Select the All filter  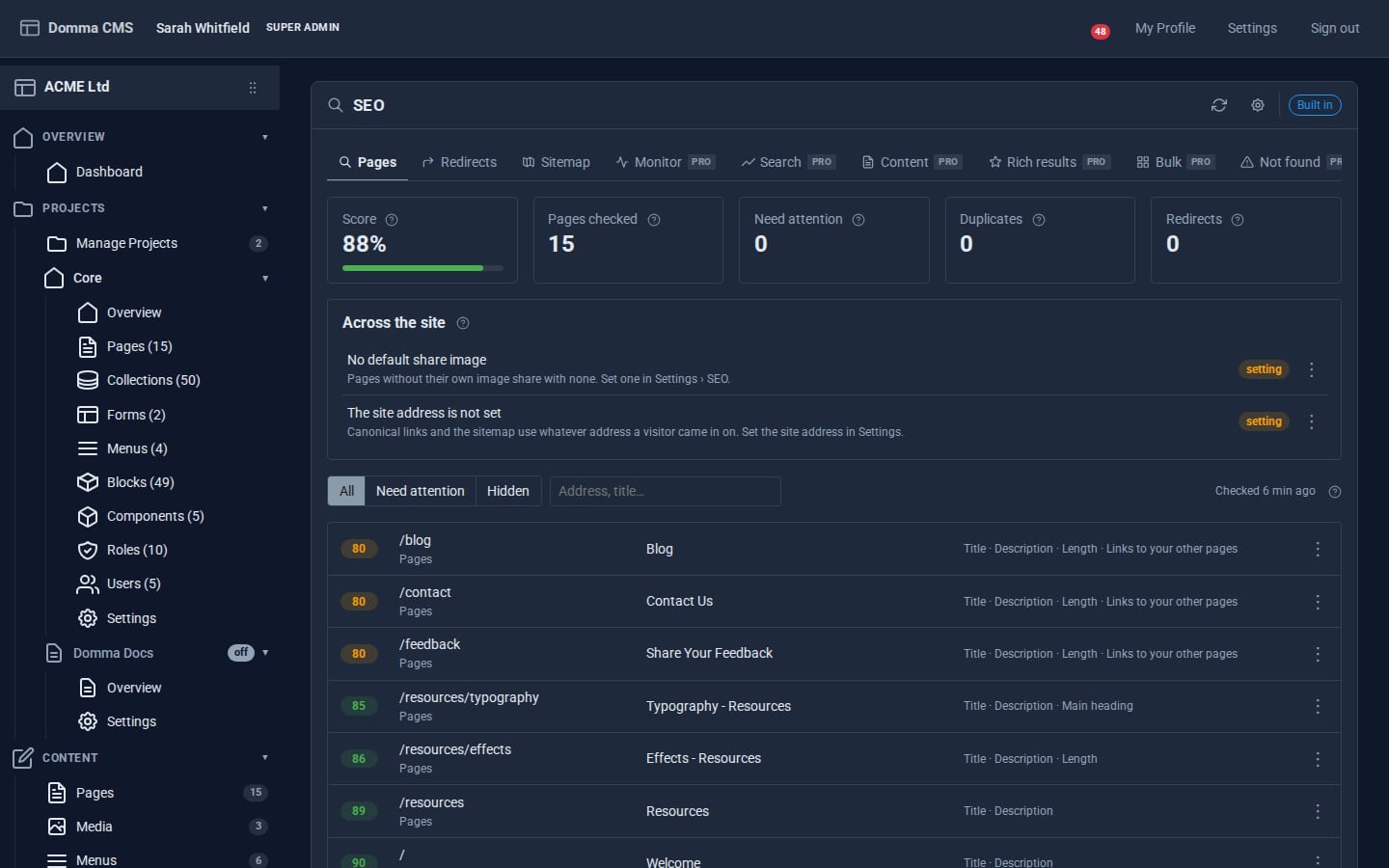[346, 491]
